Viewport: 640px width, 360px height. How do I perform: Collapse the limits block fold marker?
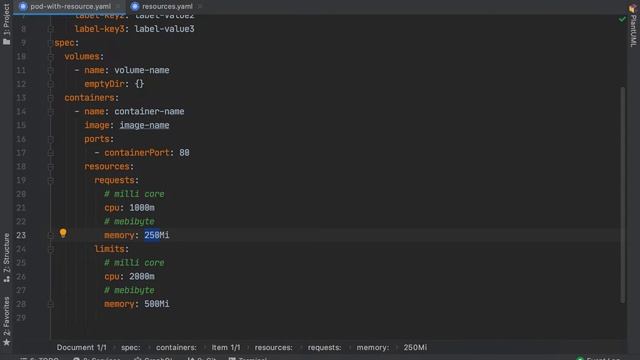(x=51, y=249)
